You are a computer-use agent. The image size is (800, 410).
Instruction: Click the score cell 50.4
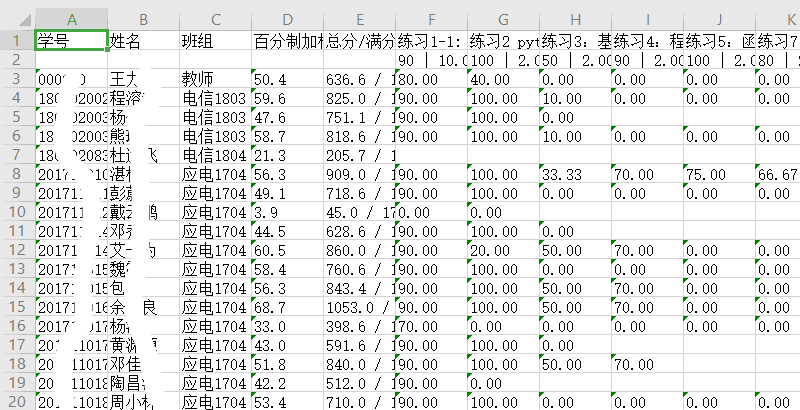tap(287, 79)
